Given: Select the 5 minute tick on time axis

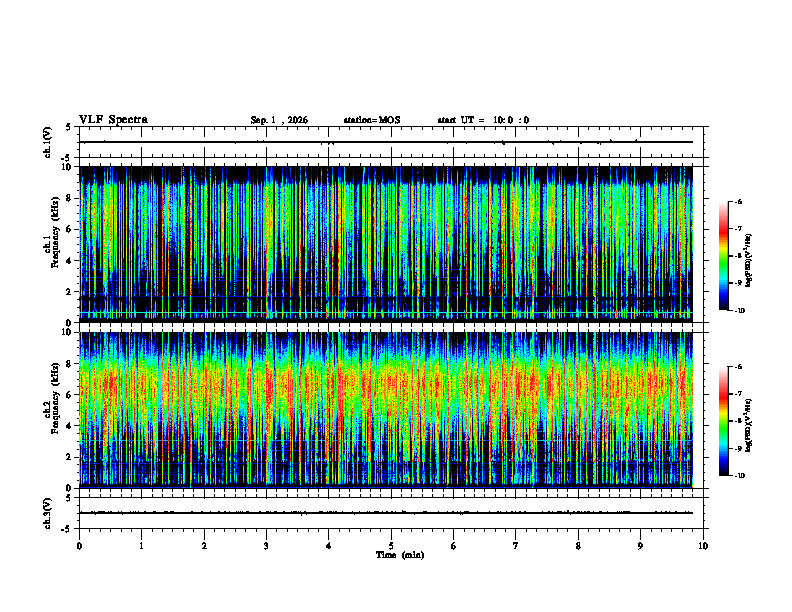Looking at the screenshot, I should point(391,546).
